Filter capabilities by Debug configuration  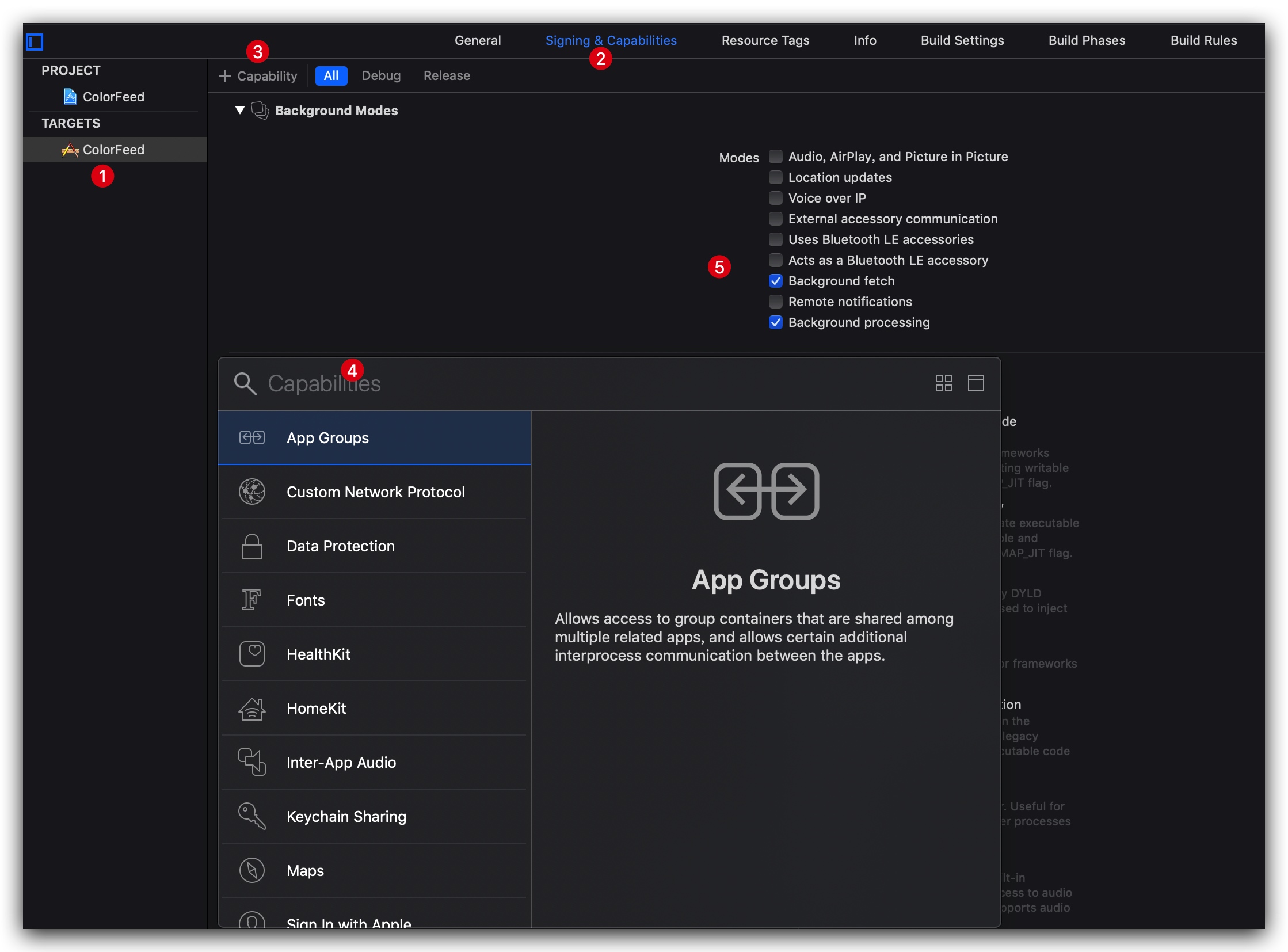380,76
